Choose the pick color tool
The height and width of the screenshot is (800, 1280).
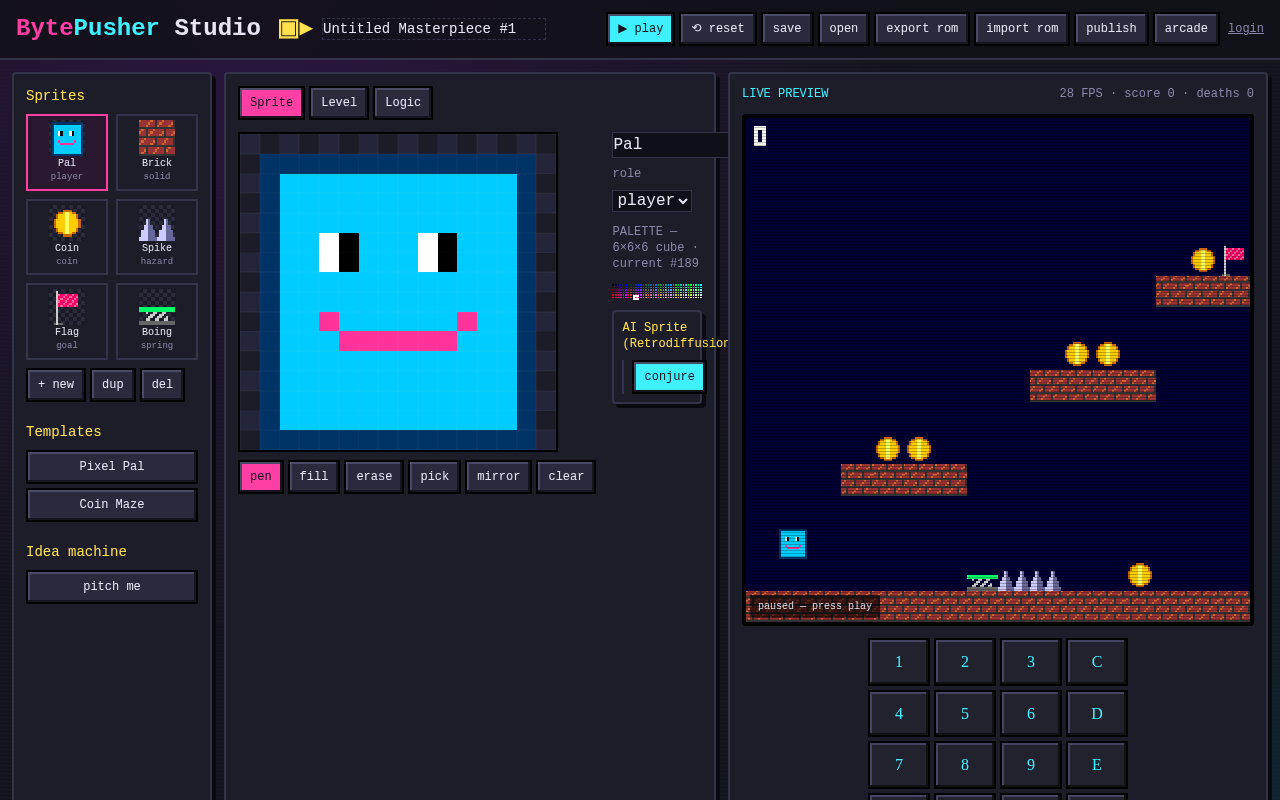[435, 477]
